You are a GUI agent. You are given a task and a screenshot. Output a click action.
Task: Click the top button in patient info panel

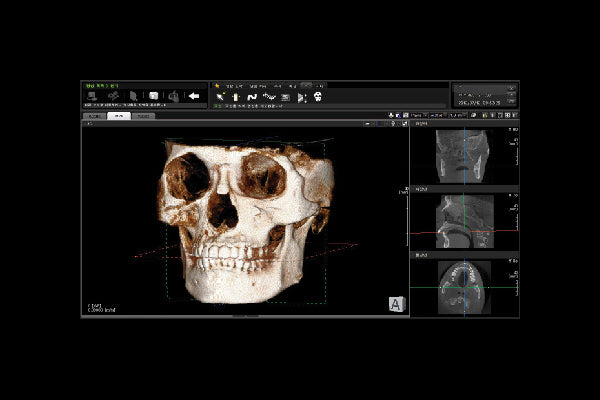[x=512, y=88]
